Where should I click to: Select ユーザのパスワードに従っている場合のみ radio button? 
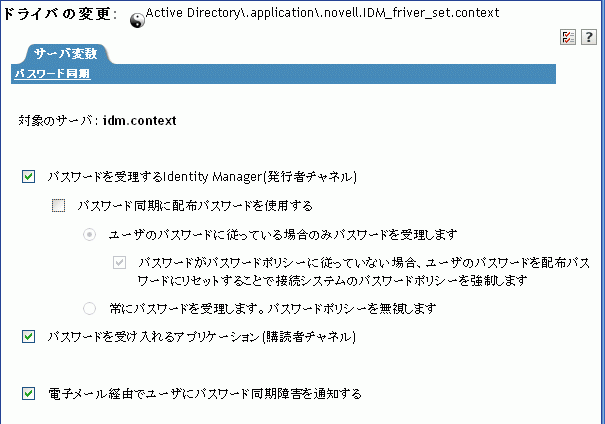pyautogui.click(x=90, y=235)
